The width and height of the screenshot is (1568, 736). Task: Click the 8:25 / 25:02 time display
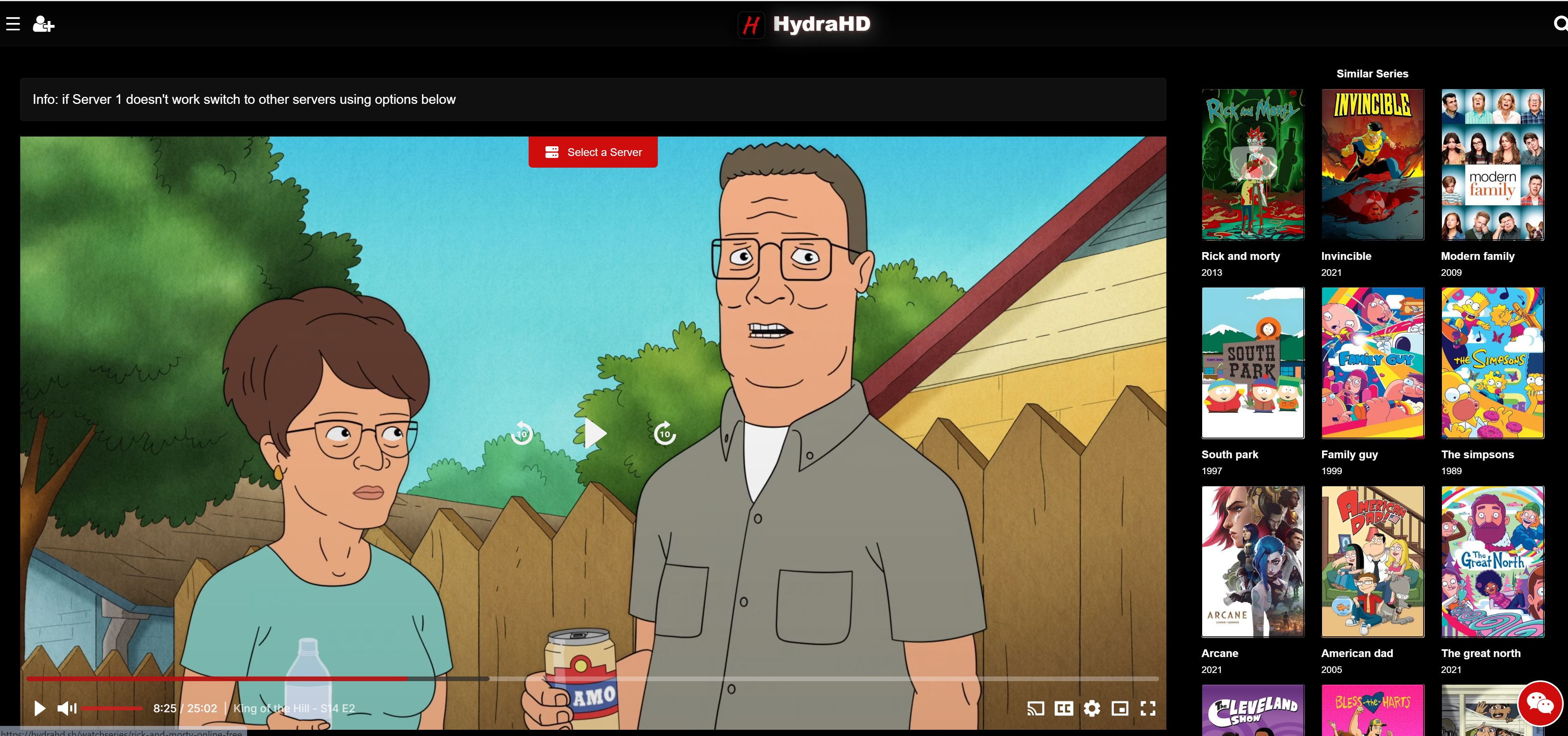tap(185, 708)
